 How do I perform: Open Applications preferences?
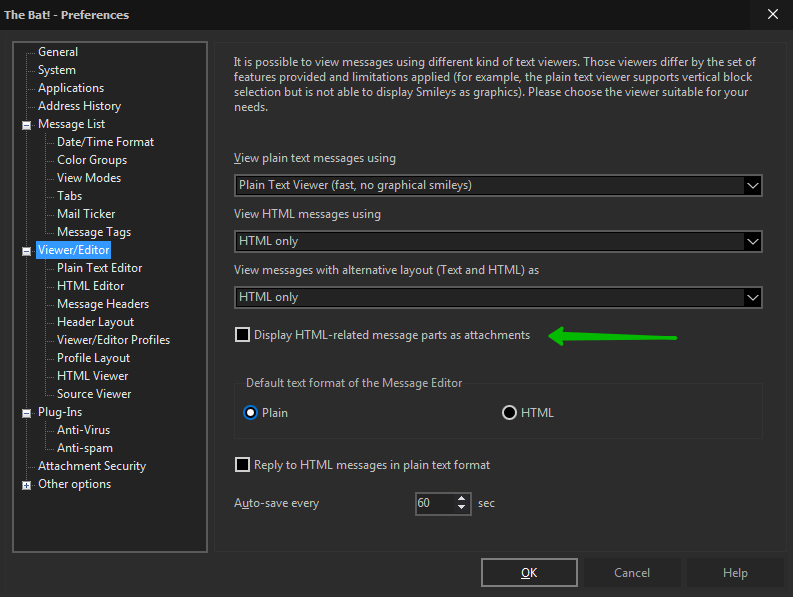pyautogui.click(x=71, y=88)
